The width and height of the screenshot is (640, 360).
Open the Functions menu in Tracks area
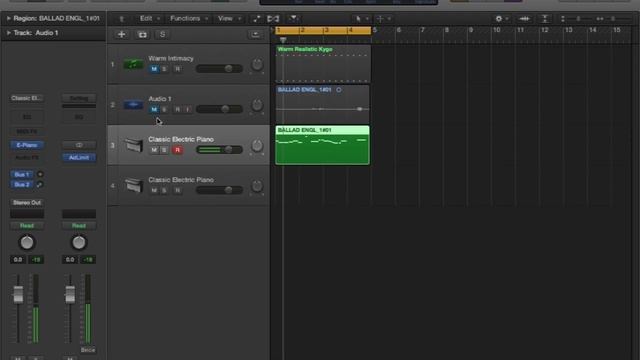(189, 19)
